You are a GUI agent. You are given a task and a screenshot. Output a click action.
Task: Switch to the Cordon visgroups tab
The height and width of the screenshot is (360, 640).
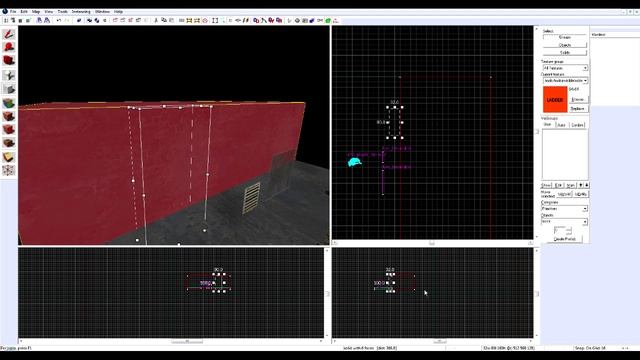[x=577, y=124]
